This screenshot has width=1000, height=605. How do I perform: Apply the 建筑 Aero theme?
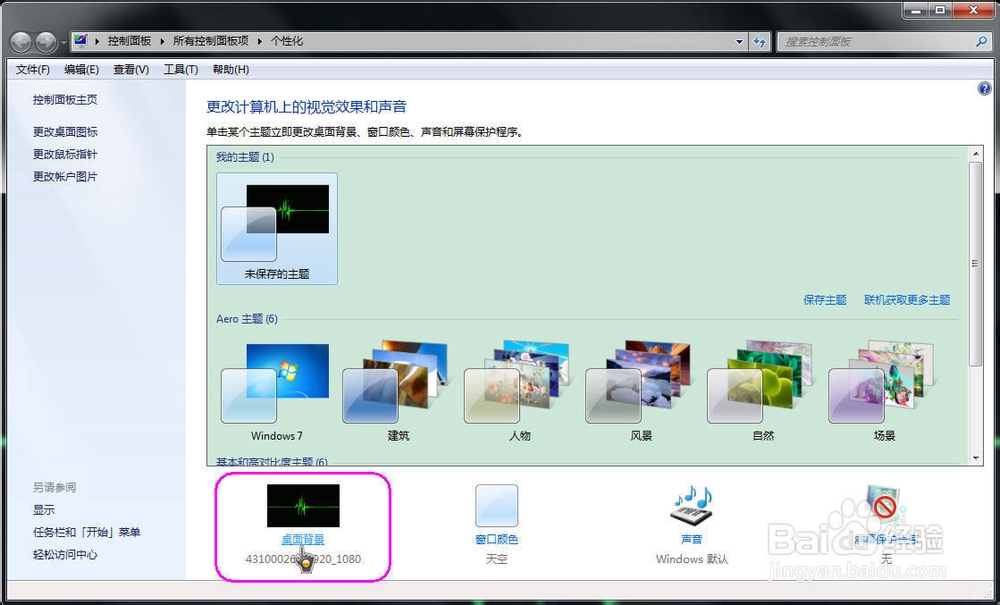398,391
